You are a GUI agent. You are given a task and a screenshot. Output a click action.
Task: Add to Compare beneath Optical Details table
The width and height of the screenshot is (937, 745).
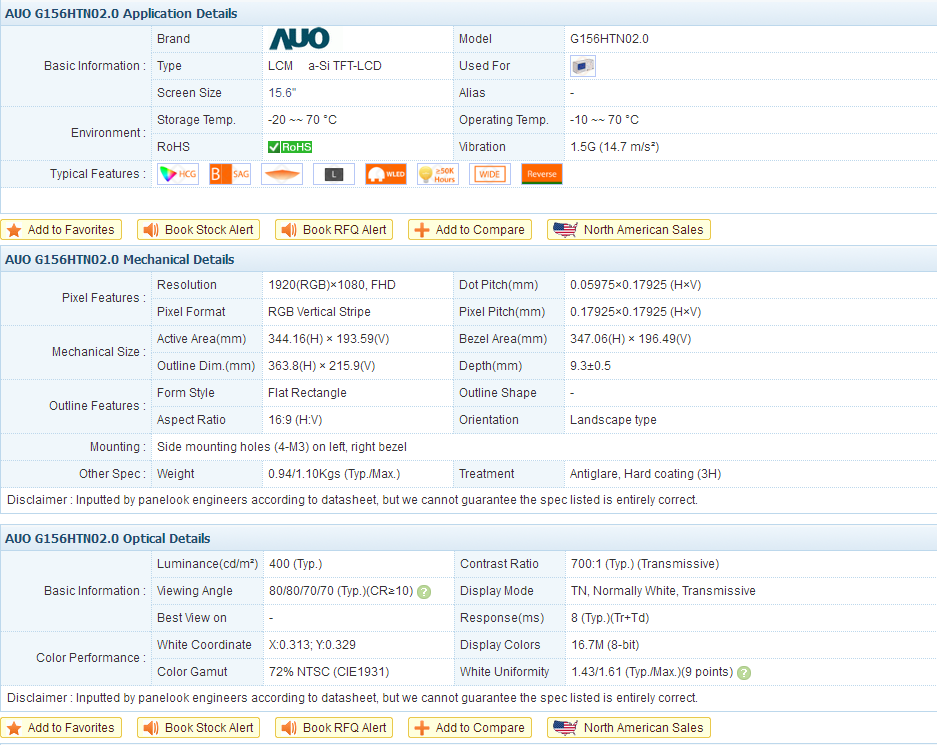470,728
